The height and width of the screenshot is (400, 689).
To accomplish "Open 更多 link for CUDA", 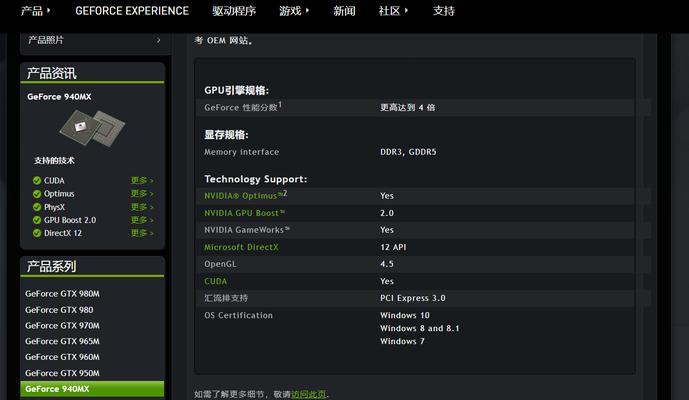I will coord(142,181).
